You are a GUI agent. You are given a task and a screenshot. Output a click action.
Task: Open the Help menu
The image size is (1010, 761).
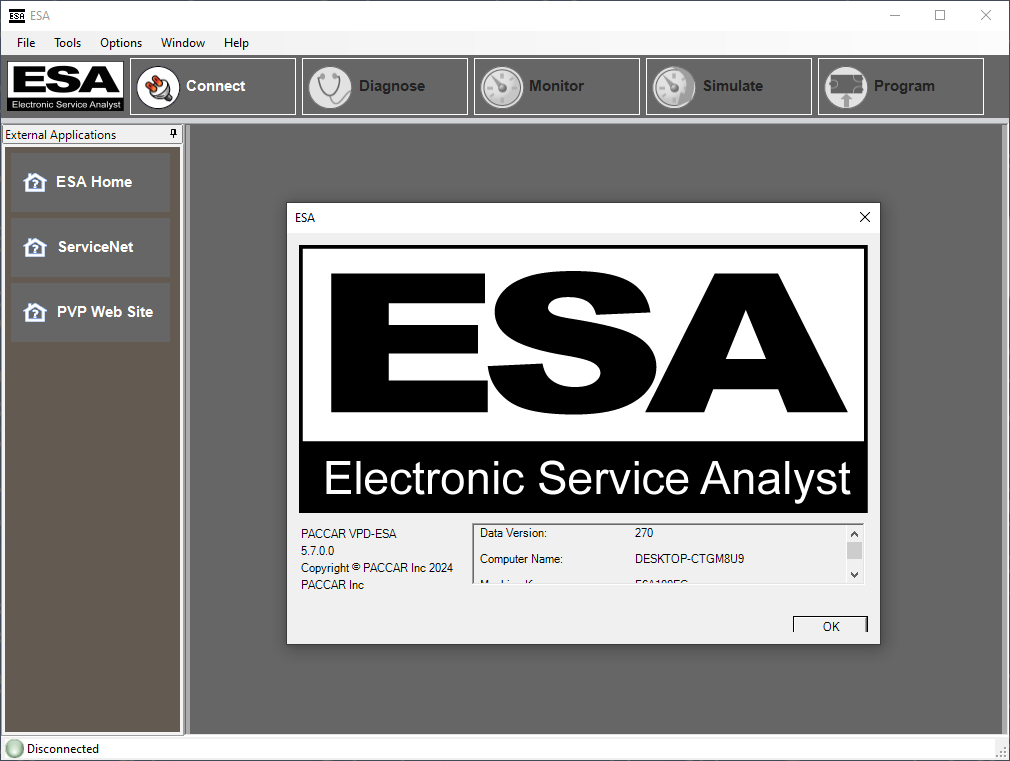pyautogui.click(x=236, y=43)
